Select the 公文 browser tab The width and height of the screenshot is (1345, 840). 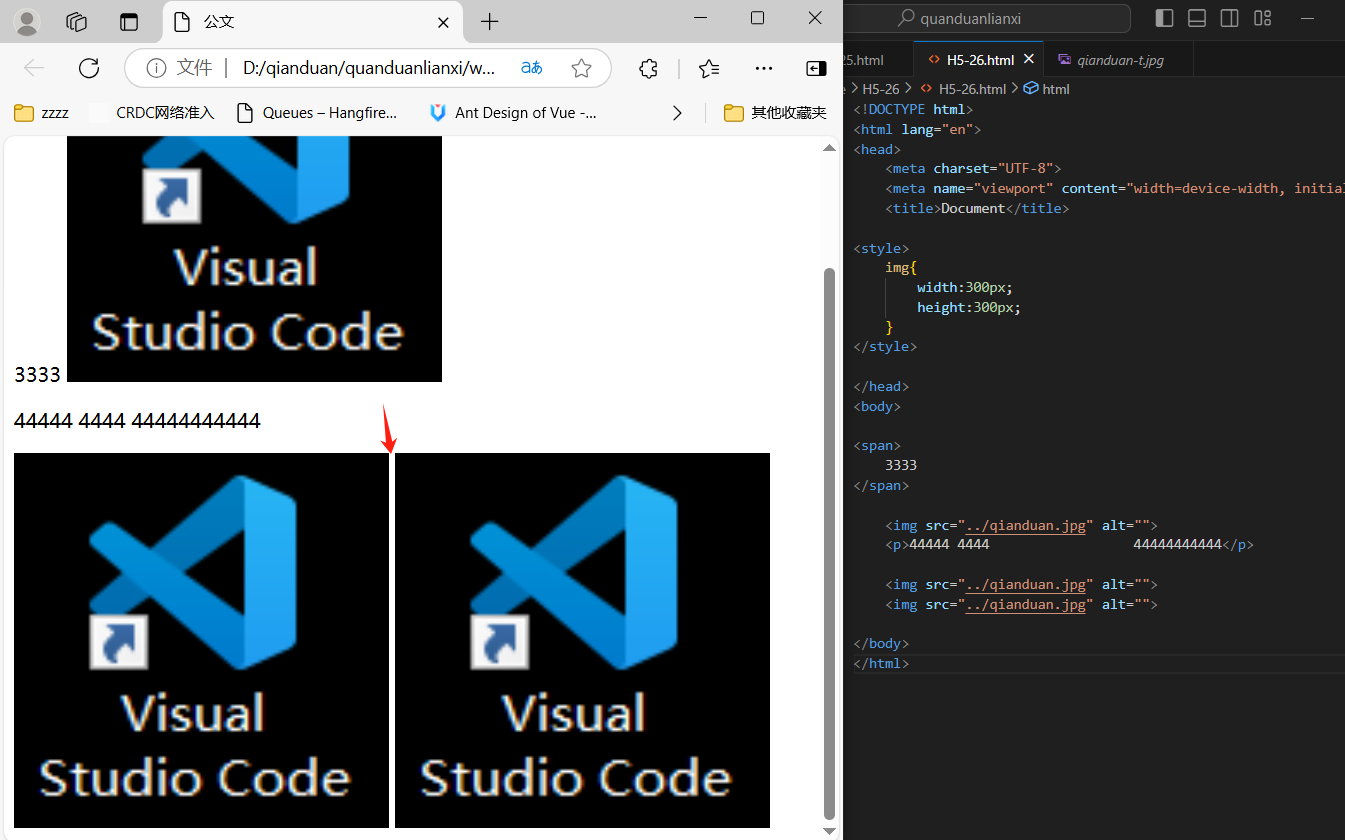pyautogui.click(x=312, y=22)
